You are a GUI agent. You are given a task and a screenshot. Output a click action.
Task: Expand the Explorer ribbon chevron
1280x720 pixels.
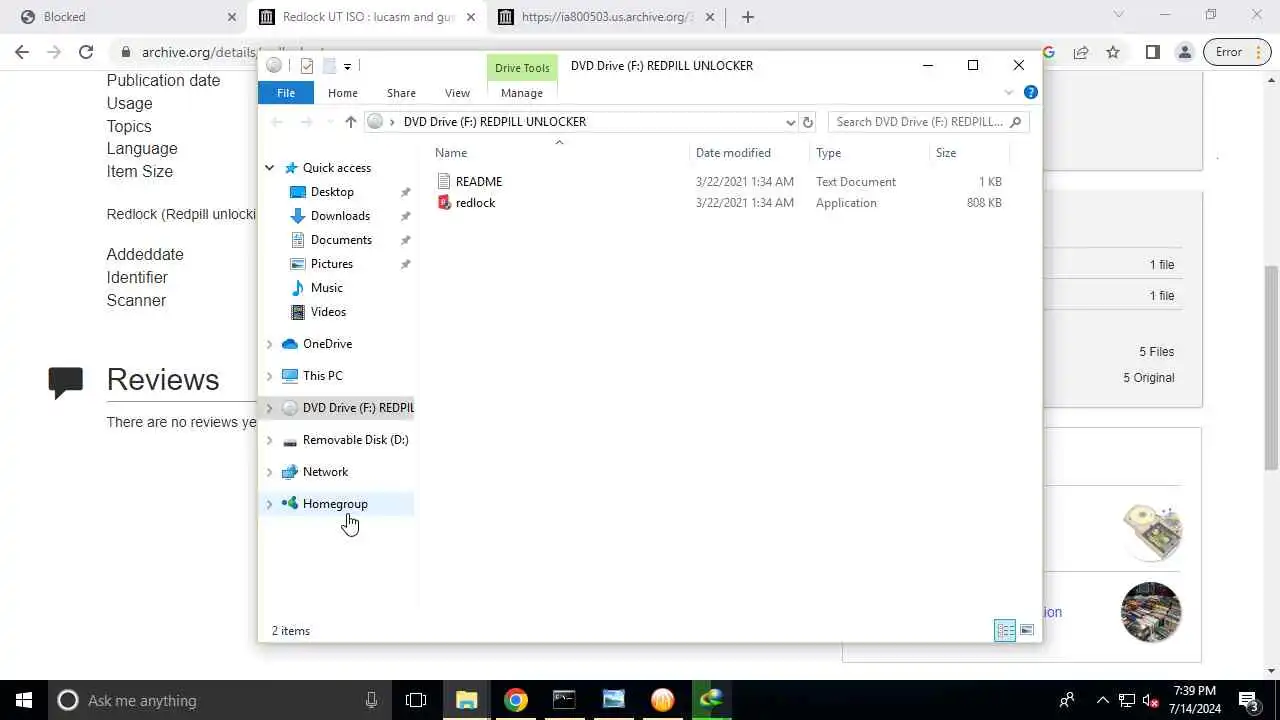1008,93
